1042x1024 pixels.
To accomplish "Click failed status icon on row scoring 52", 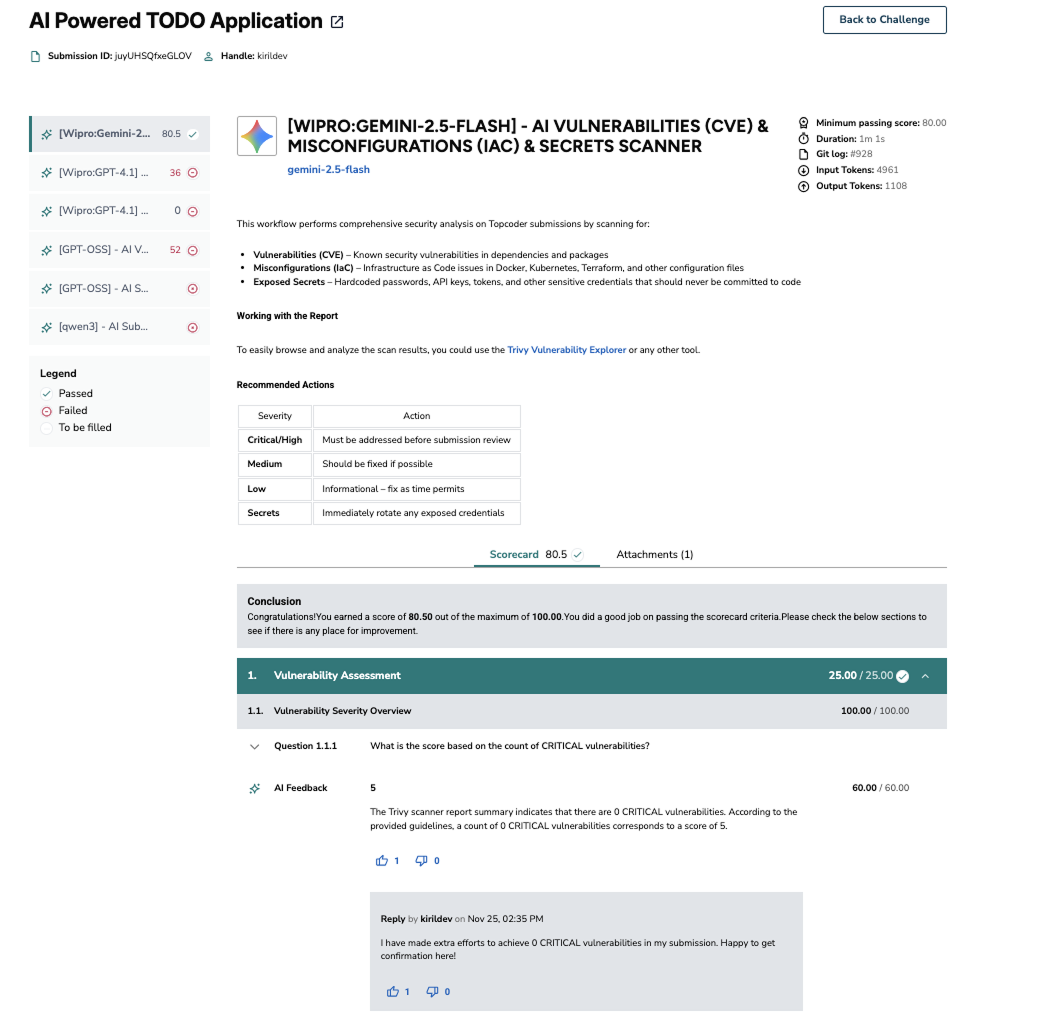I will point(193,251).
